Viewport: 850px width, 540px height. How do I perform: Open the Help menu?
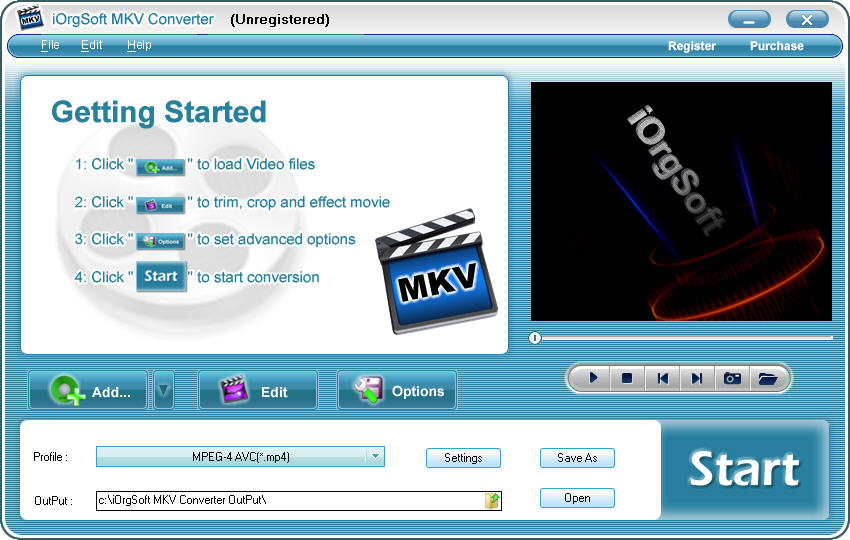coord(139,45)
